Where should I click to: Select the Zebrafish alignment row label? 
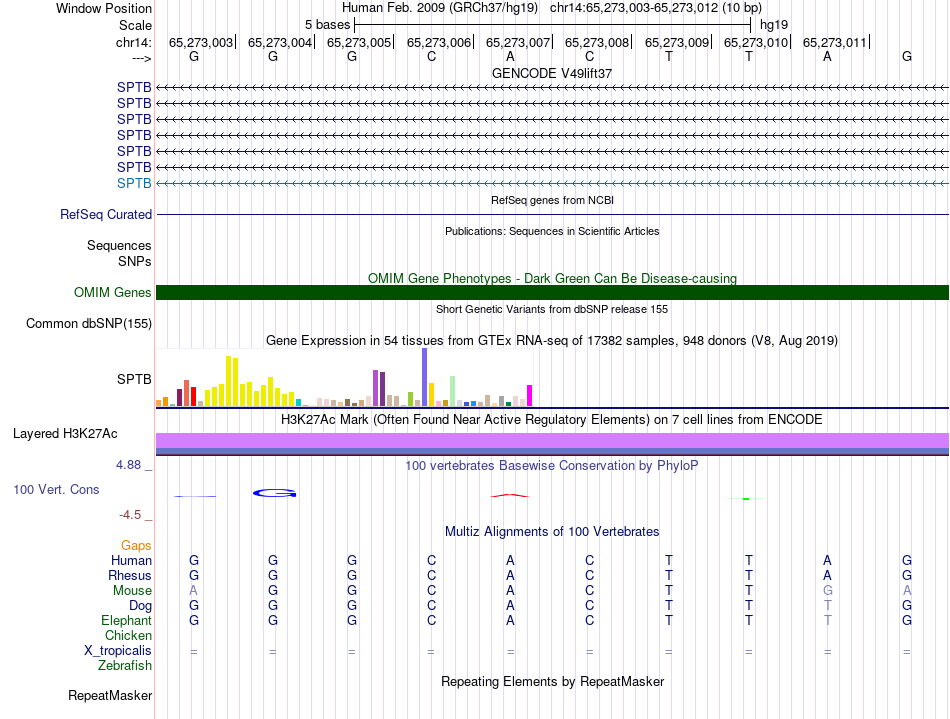point(125,665)
